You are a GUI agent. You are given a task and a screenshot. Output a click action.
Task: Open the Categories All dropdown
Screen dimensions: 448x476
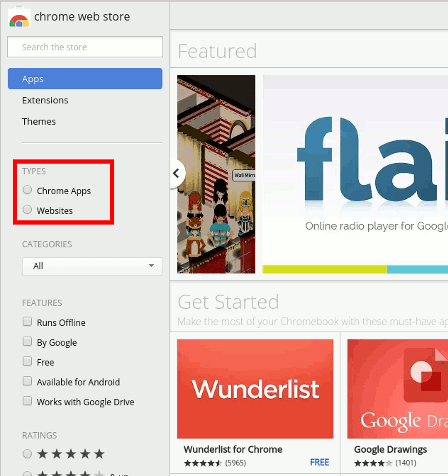pos(92,266)
